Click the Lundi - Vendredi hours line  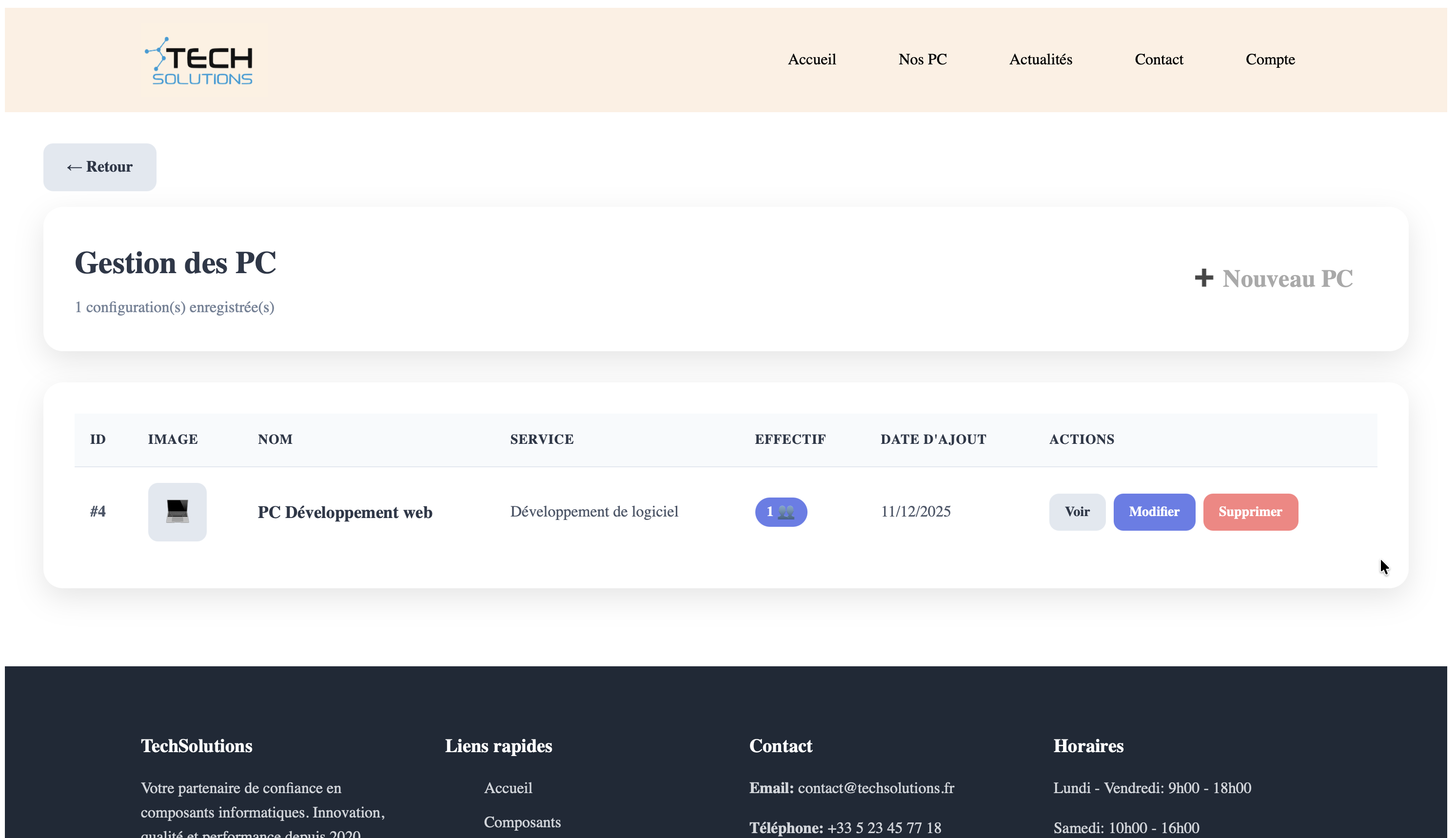pos(1152,788)
